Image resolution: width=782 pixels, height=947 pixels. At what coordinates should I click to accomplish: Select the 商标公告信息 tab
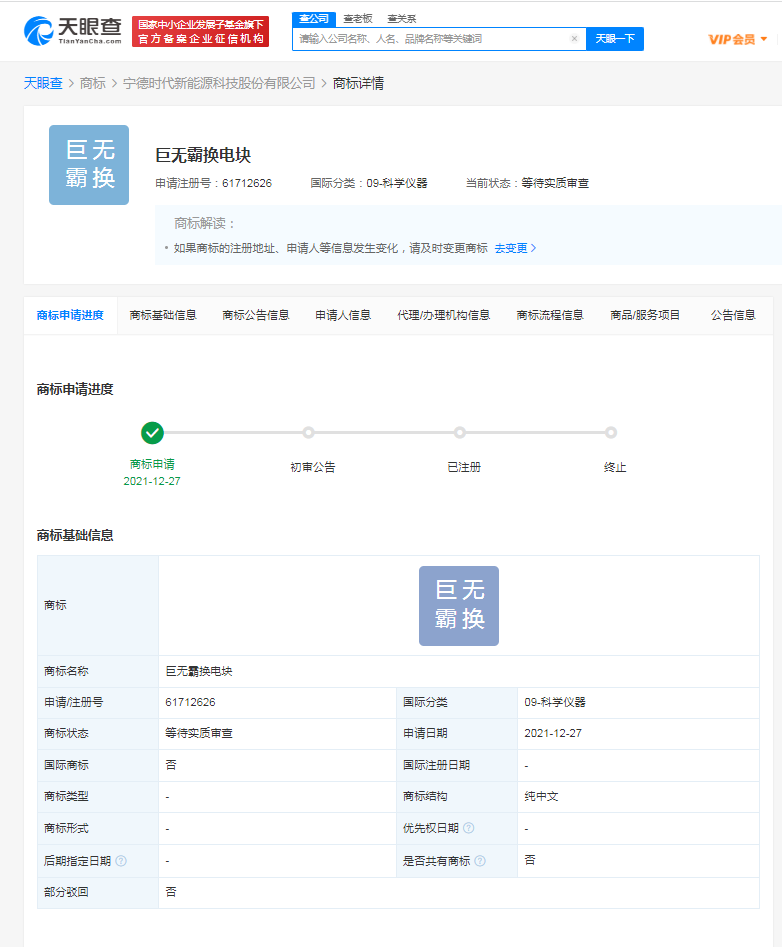tap(255, 315)
